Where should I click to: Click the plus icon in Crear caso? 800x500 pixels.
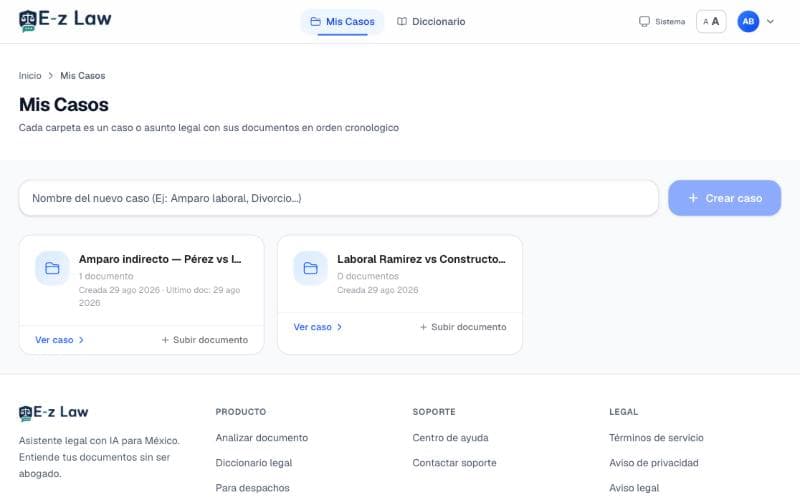coord(693,198)
